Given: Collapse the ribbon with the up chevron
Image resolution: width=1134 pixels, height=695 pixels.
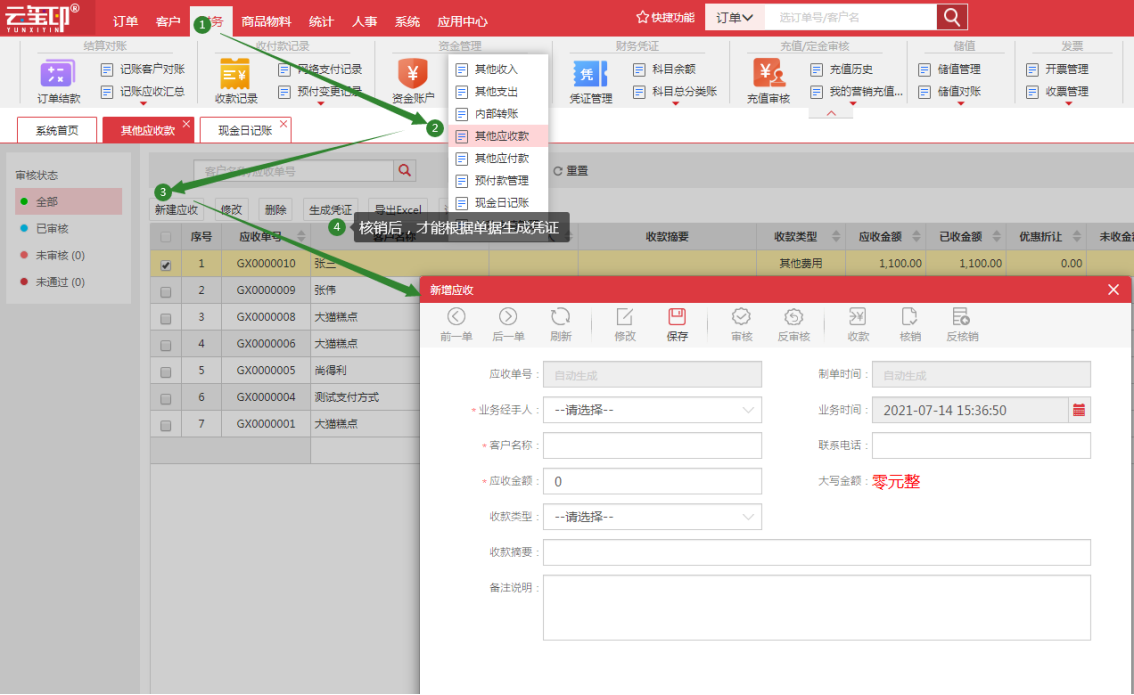Looking at the screenshot, I should click(831, 113).
